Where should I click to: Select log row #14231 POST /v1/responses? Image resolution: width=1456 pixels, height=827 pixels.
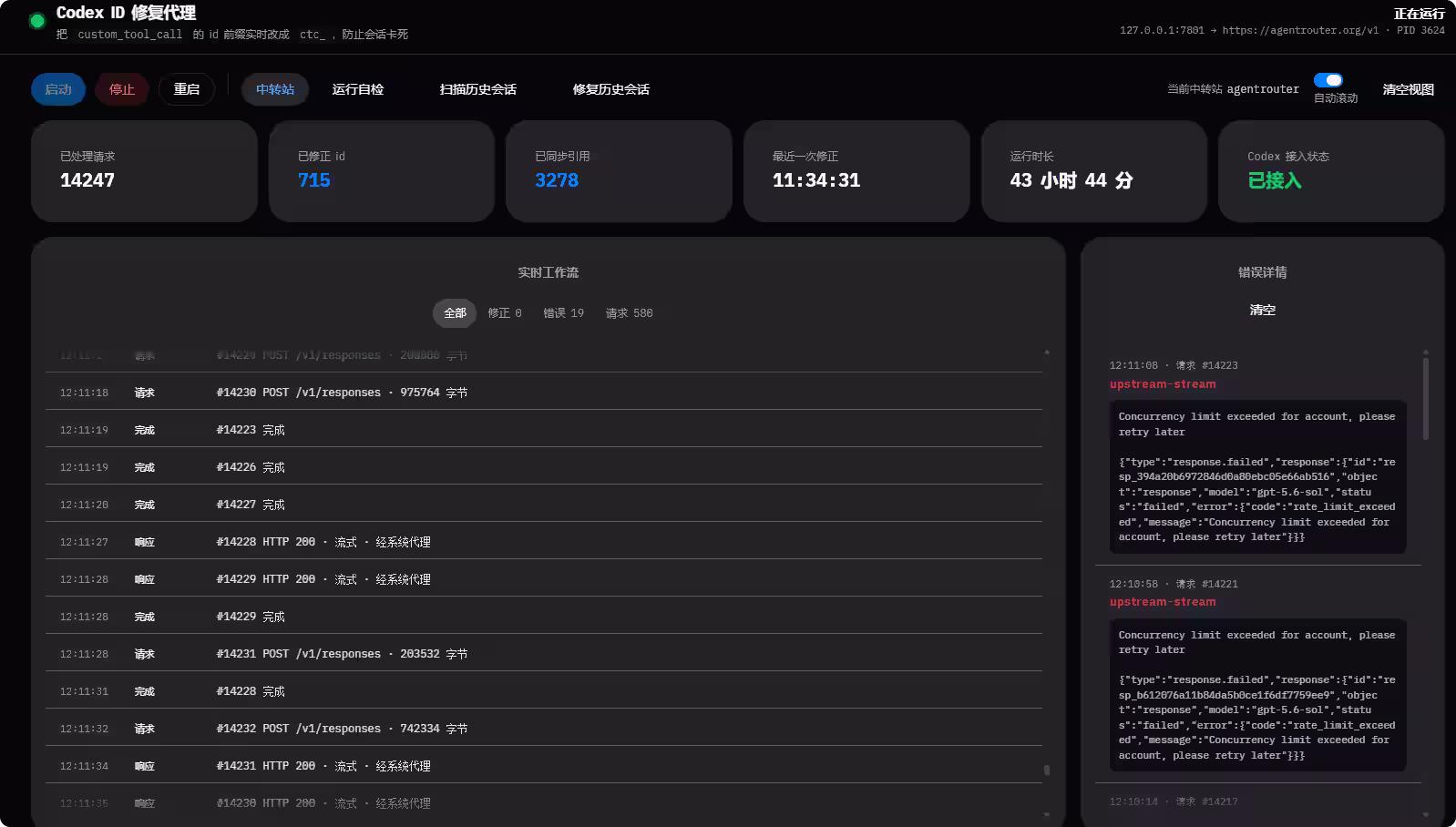[544, 654]
